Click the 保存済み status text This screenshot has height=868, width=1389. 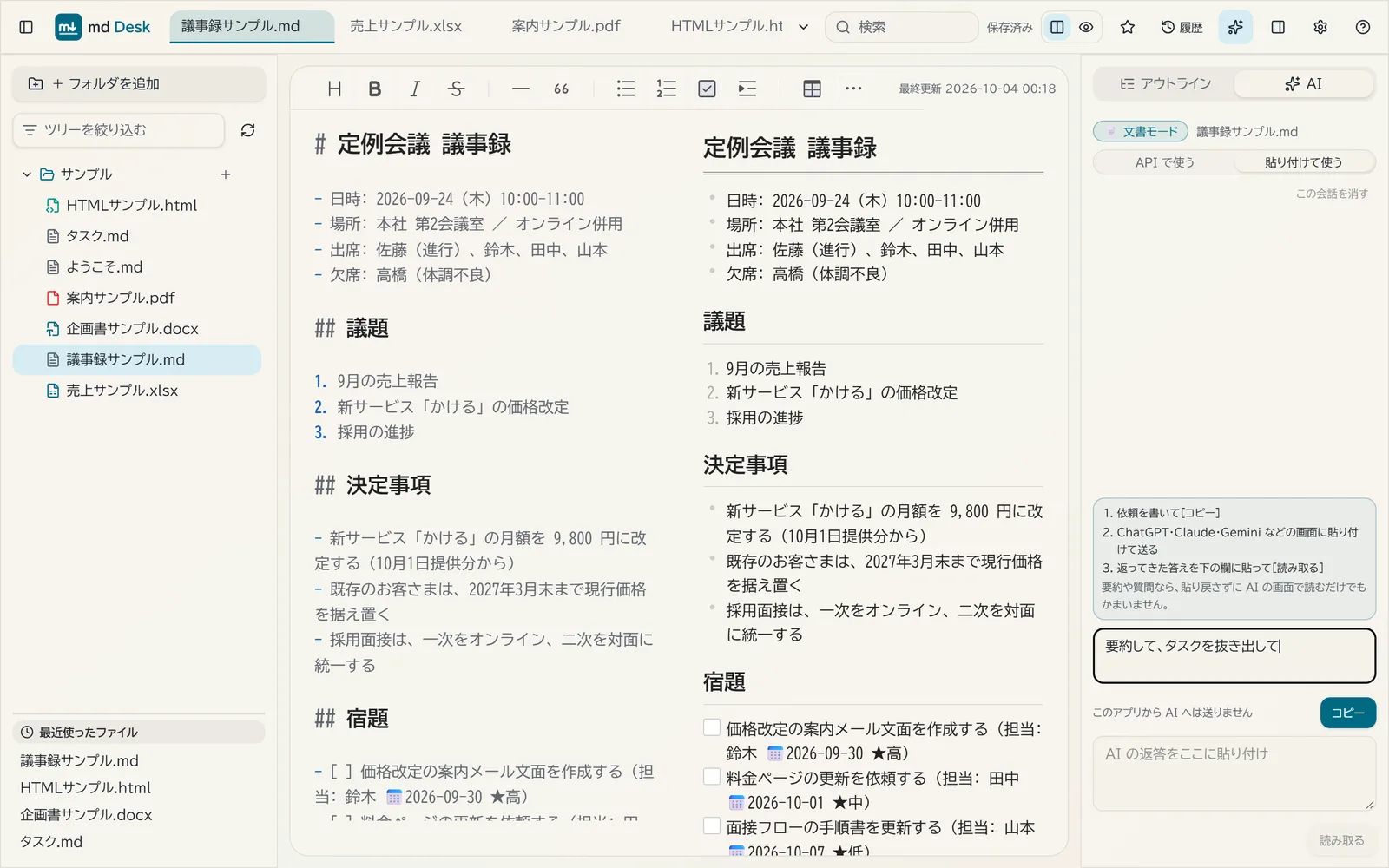tap(1010, 28)
